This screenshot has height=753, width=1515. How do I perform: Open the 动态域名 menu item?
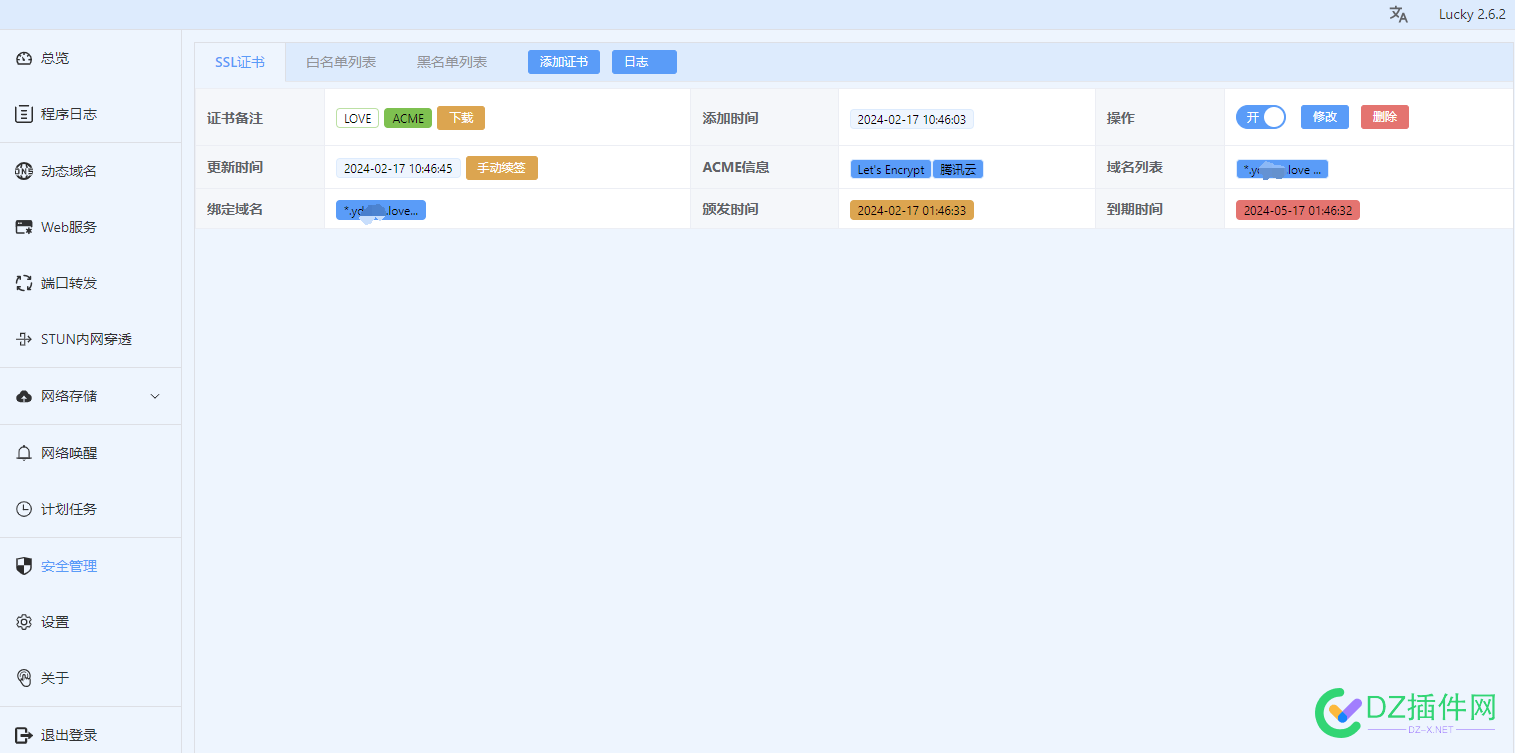tap(90, 171)
